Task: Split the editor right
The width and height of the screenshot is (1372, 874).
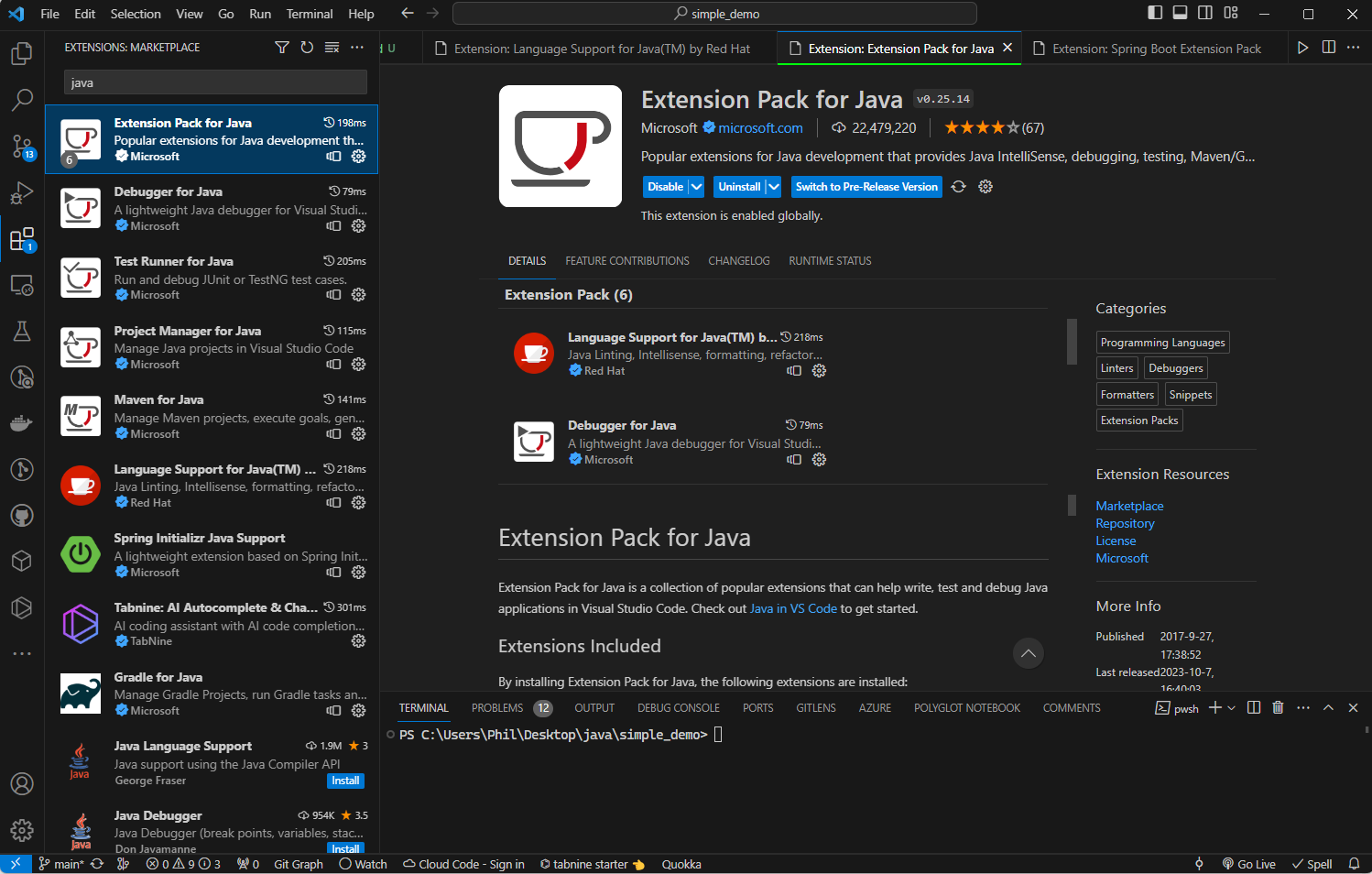Action: 1328,48
